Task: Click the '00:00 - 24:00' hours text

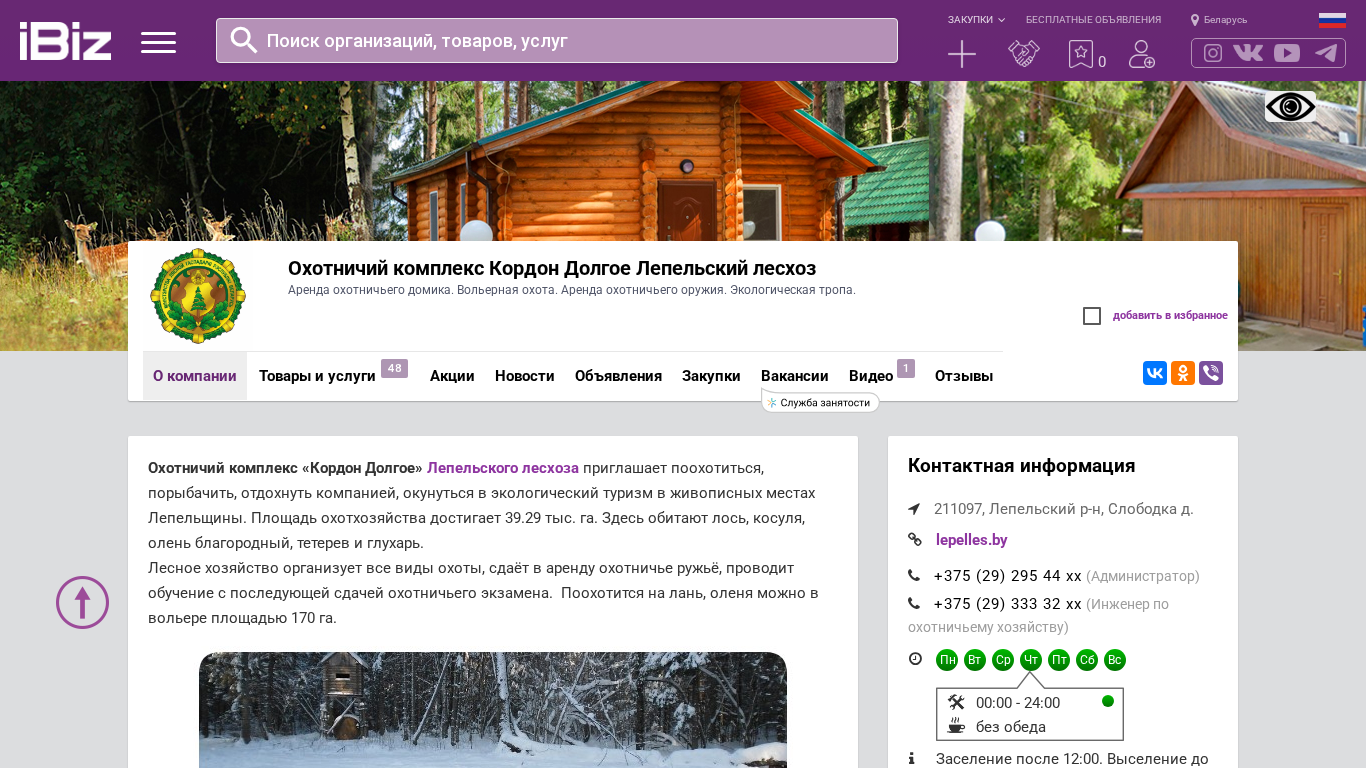Action: point(1018,703)
